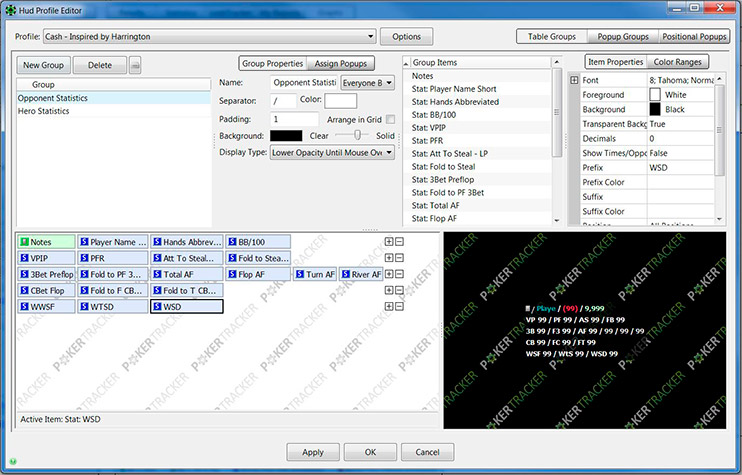
Task: Click the Separator input field
Action: click(283, 101)
